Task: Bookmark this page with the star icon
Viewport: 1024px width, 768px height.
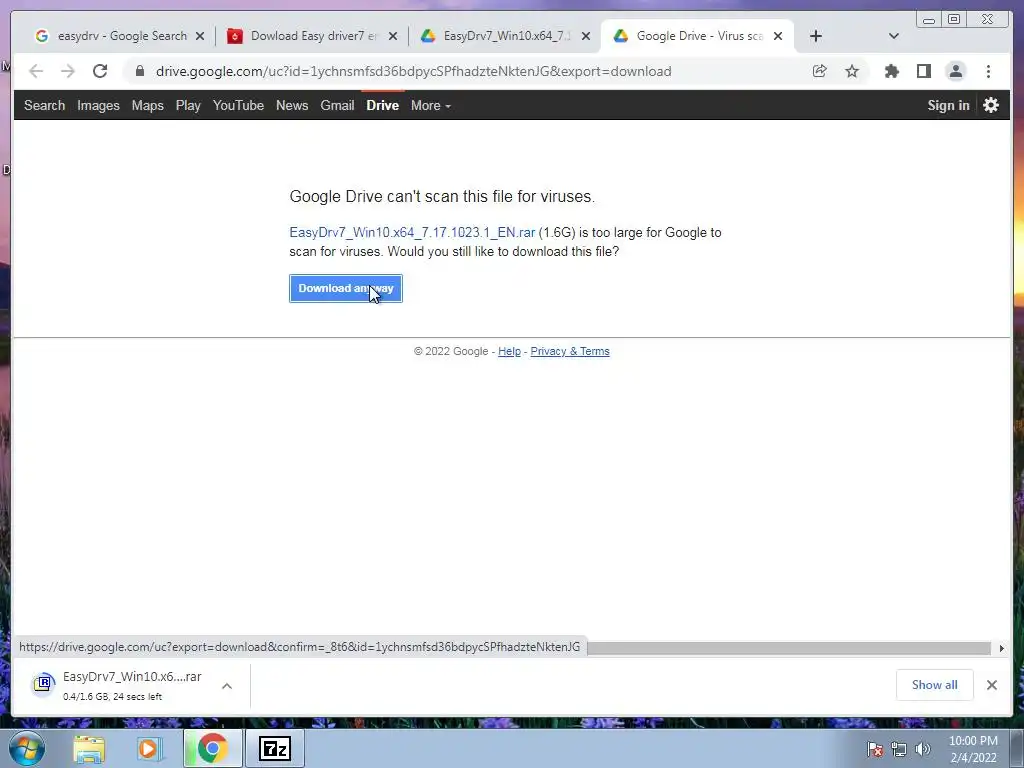Action: [x=852, y=71]
